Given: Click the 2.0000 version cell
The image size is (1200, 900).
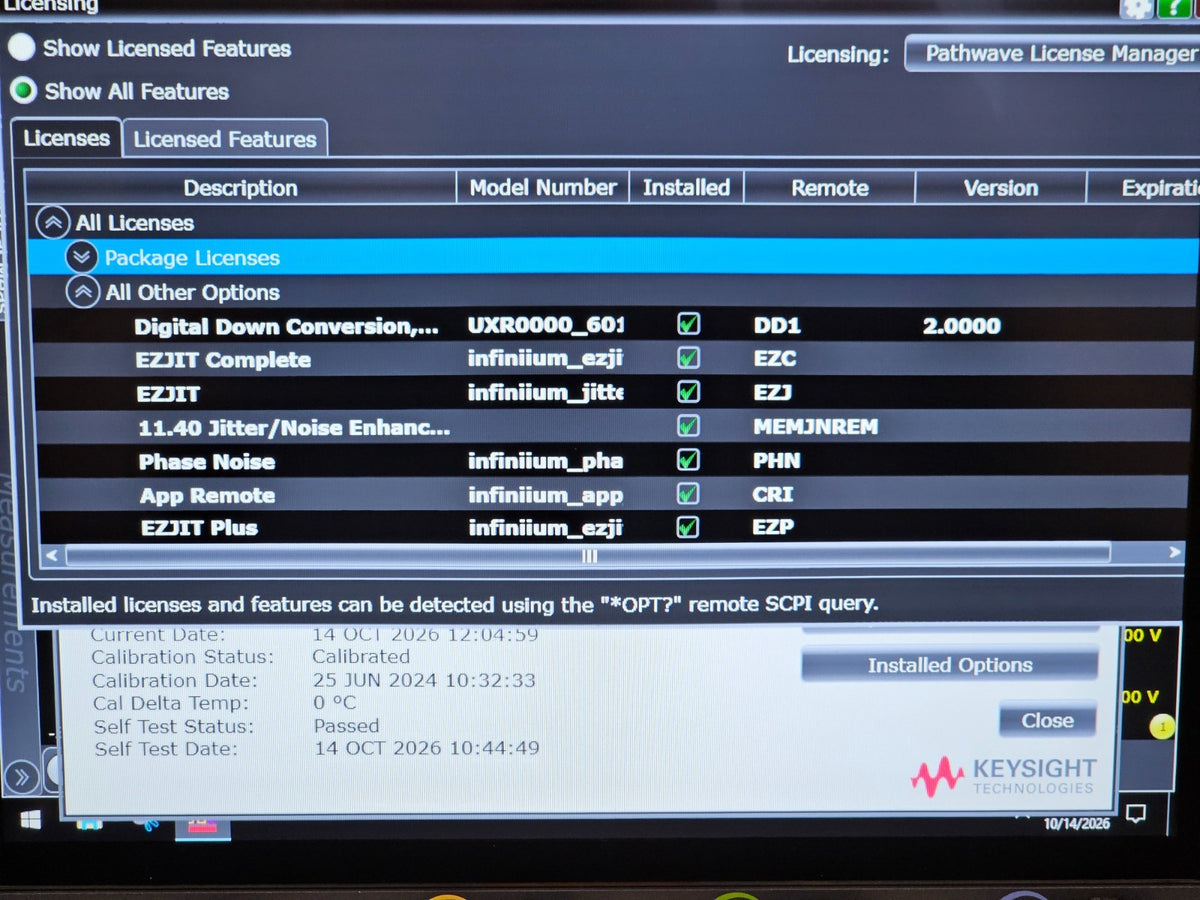Looking at the screenshot, I should [962, 325].
